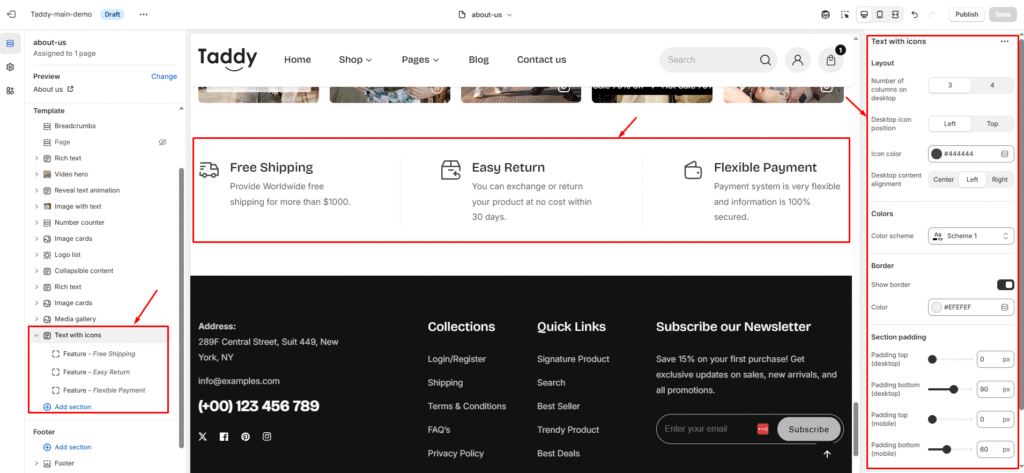
Task: Collapse the Text with icons section
Action: (x=37, y=335)
